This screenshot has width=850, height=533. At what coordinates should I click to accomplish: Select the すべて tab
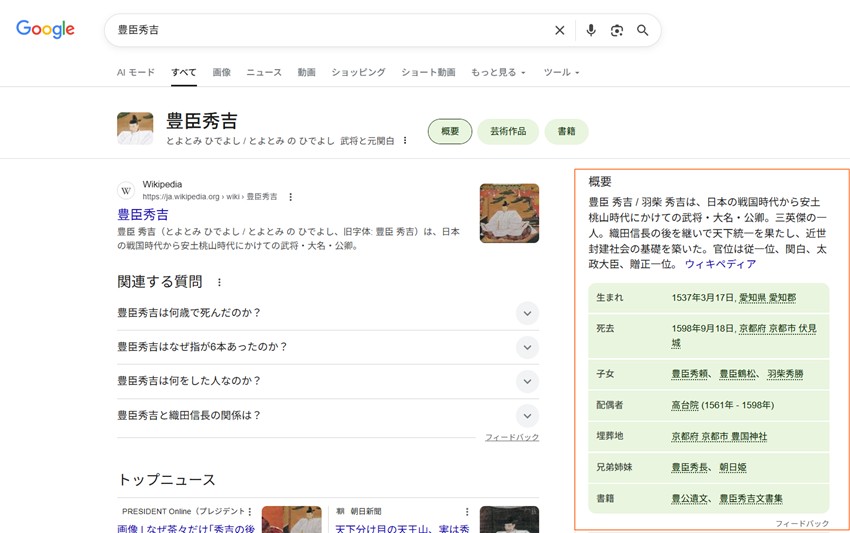point(184,72)
